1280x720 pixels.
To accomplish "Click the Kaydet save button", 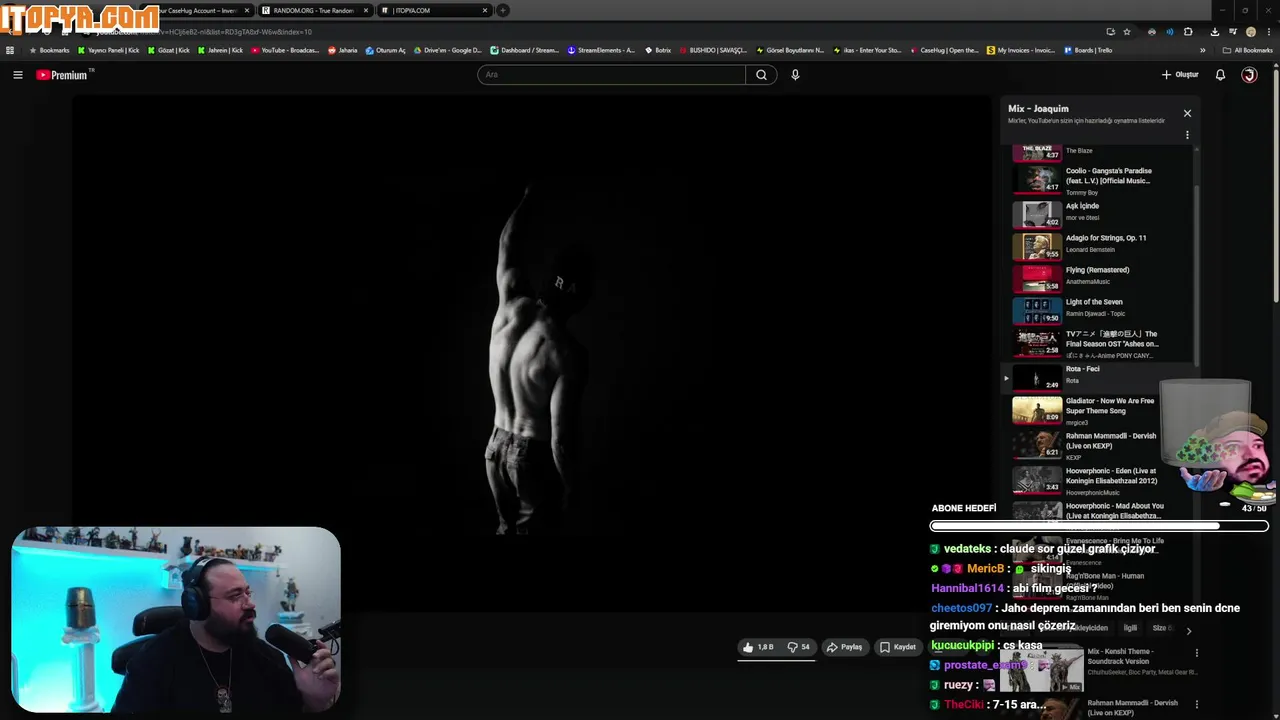I will (x=897, y=647).
